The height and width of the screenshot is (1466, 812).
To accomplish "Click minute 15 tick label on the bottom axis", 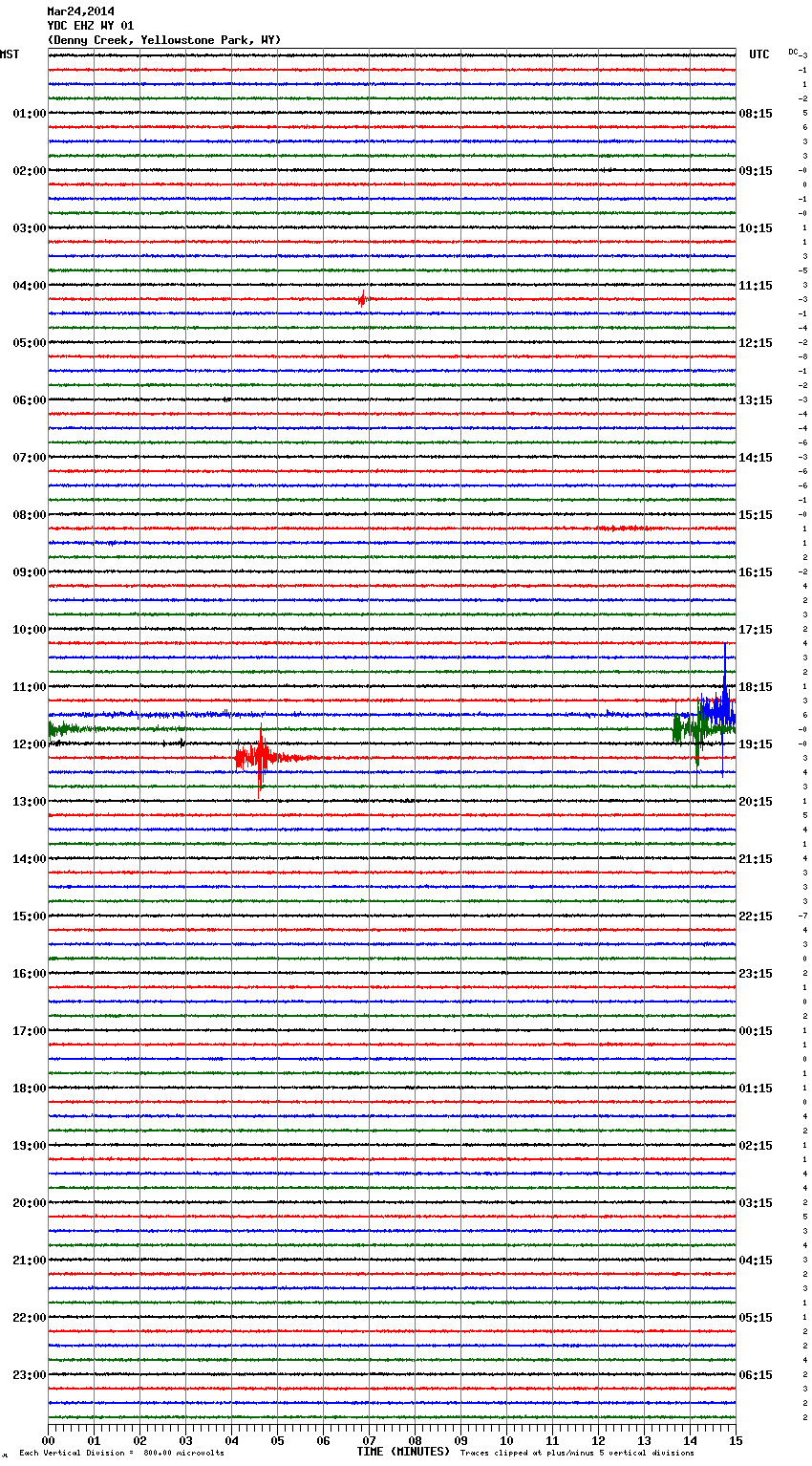I will 736,1440.
